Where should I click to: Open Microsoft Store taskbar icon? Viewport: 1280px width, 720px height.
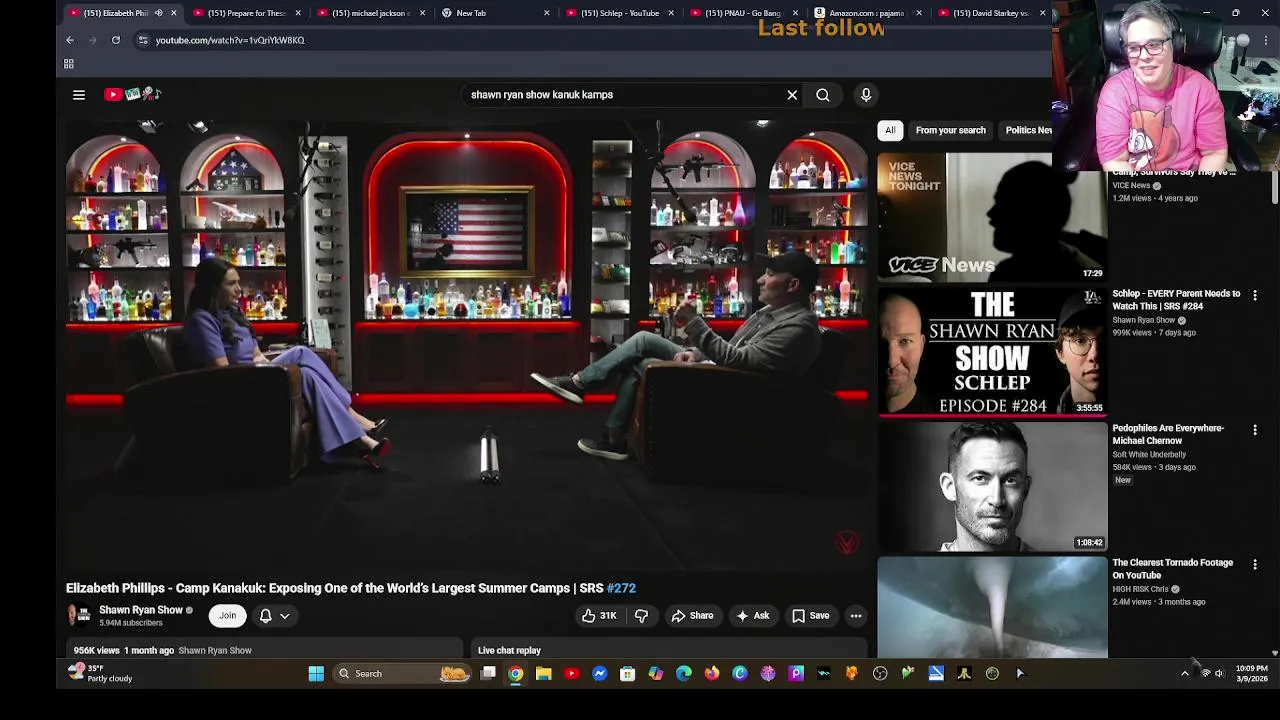click(627, 674)
